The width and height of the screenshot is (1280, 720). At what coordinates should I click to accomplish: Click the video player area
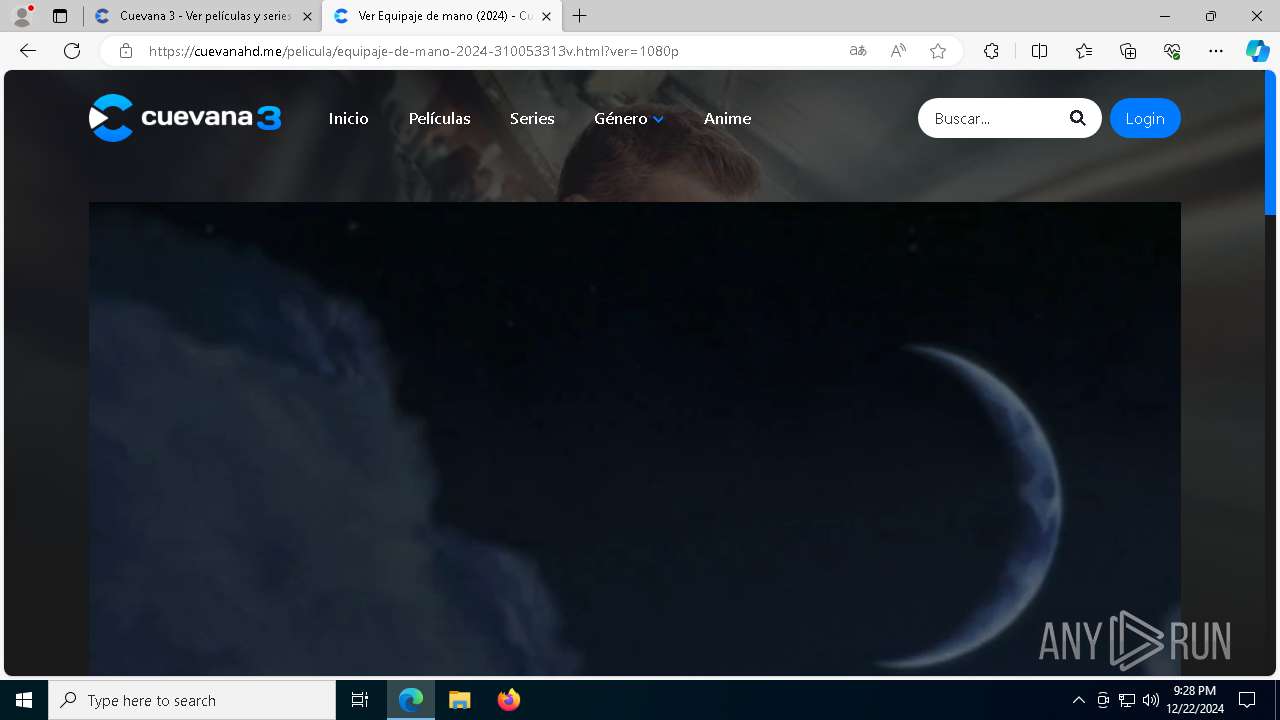click(x=634, y=439)
